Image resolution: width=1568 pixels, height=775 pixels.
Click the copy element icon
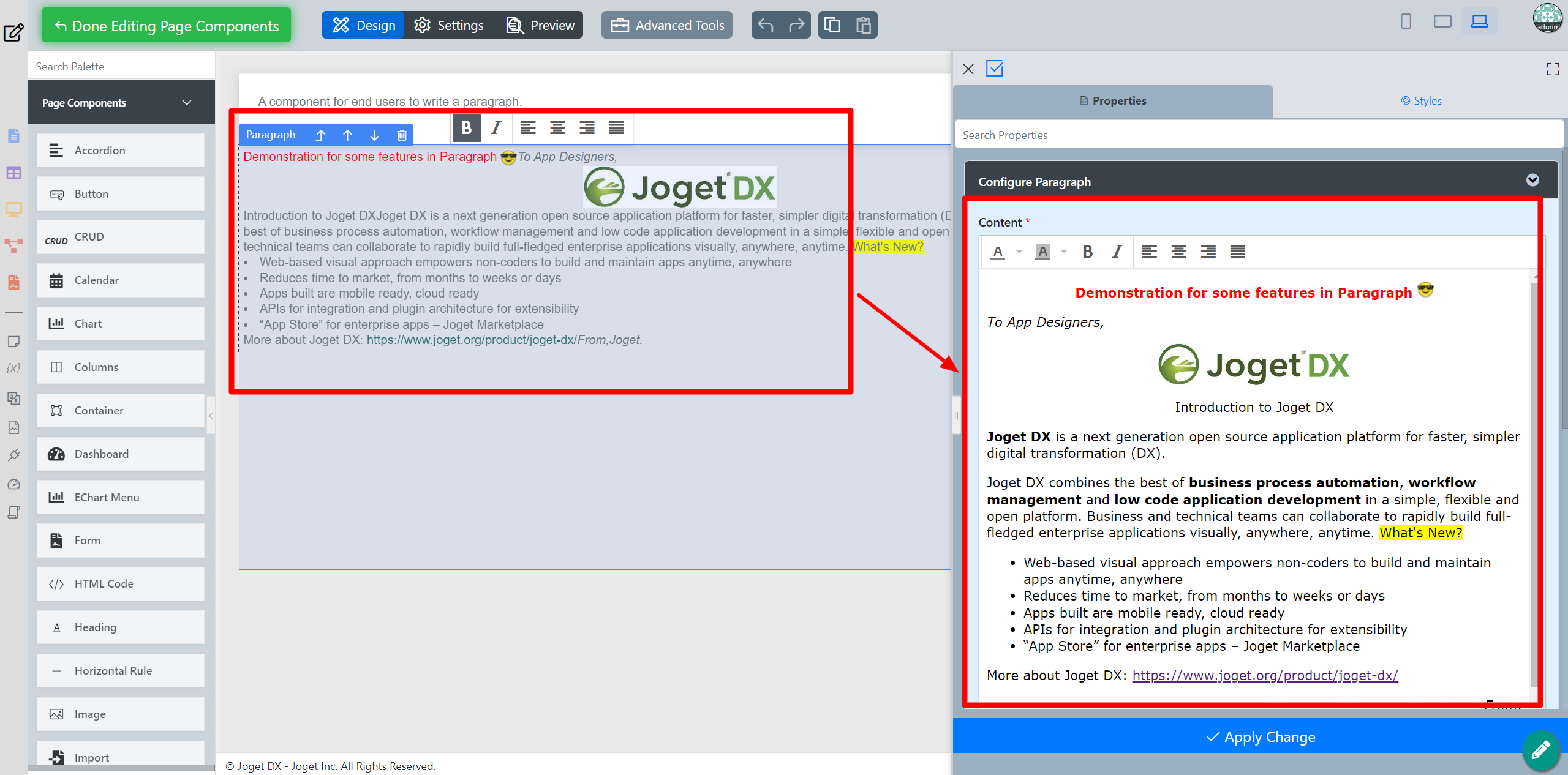(832, 25)
